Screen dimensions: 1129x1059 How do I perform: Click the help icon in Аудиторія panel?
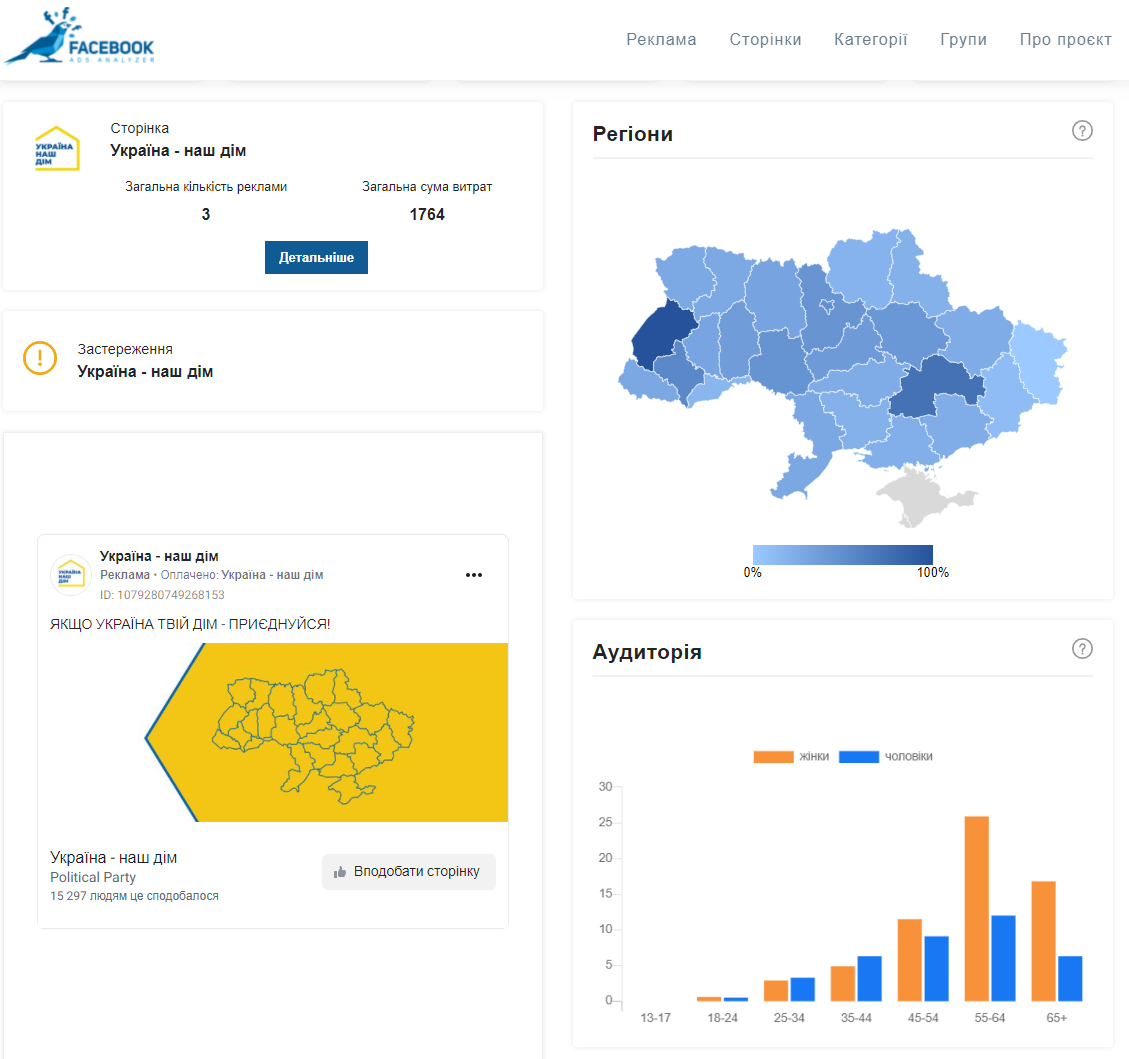tap(1082, 649)
